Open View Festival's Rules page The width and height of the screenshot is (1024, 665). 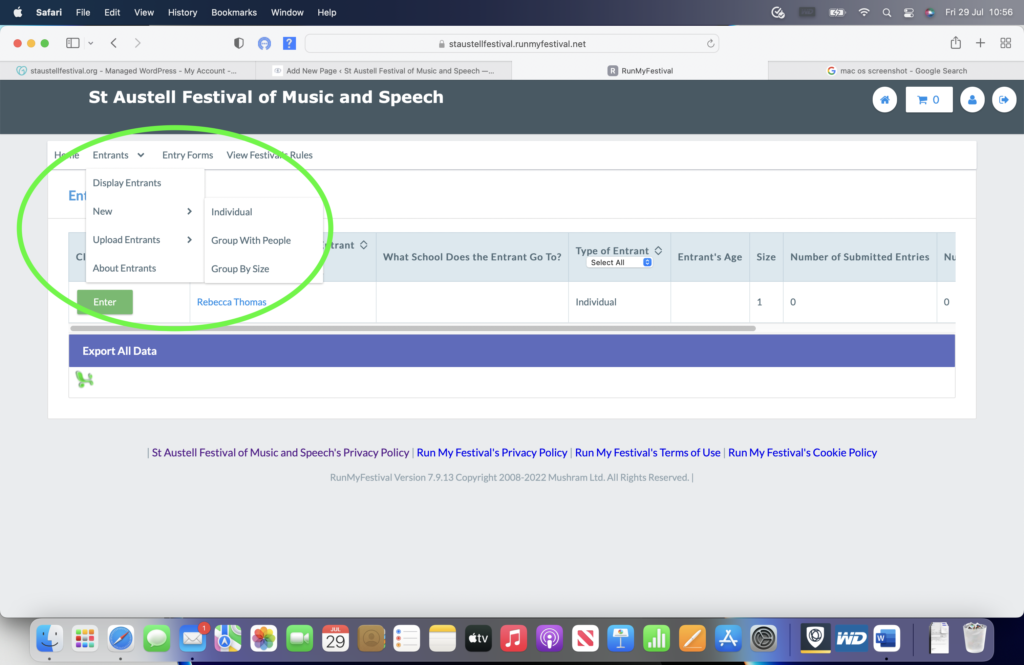pyautogui.click(x=269, y=155)
